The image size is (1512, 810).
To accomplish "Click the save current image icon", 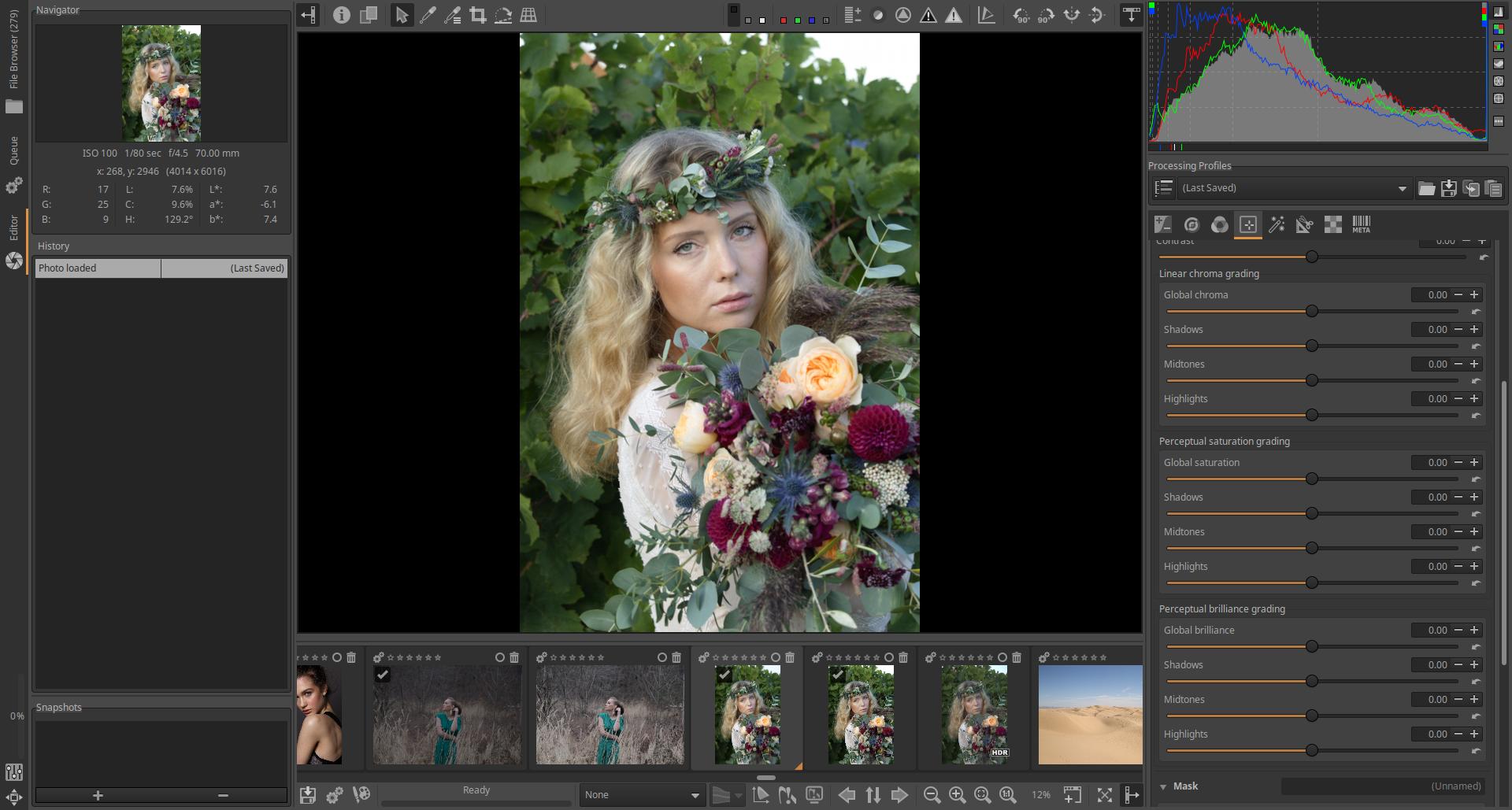I will click(x=308, y=795).
